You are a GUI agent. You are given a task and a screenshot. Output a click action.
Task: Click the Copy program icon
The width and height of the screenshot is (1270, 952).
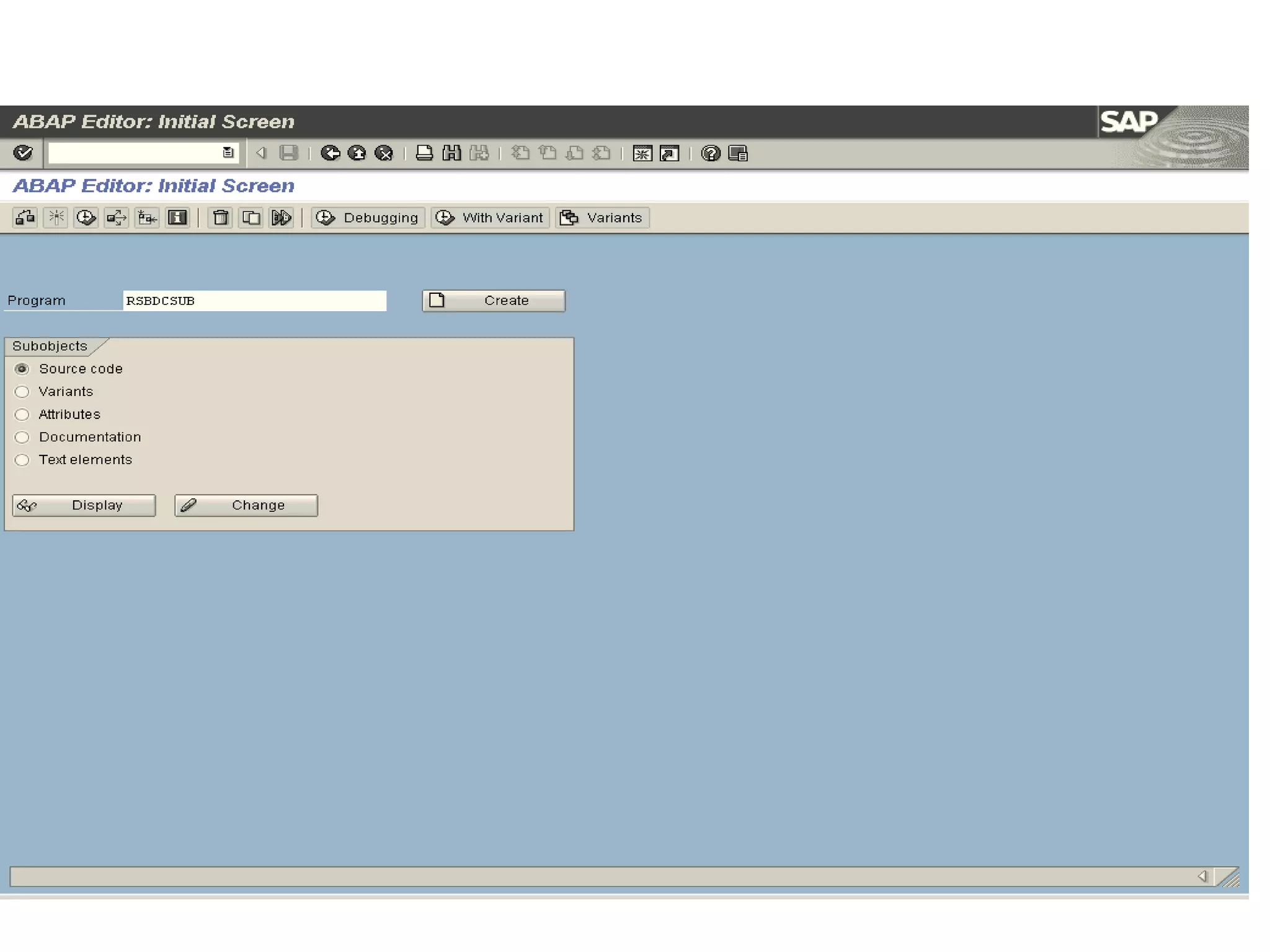[251, 218]
